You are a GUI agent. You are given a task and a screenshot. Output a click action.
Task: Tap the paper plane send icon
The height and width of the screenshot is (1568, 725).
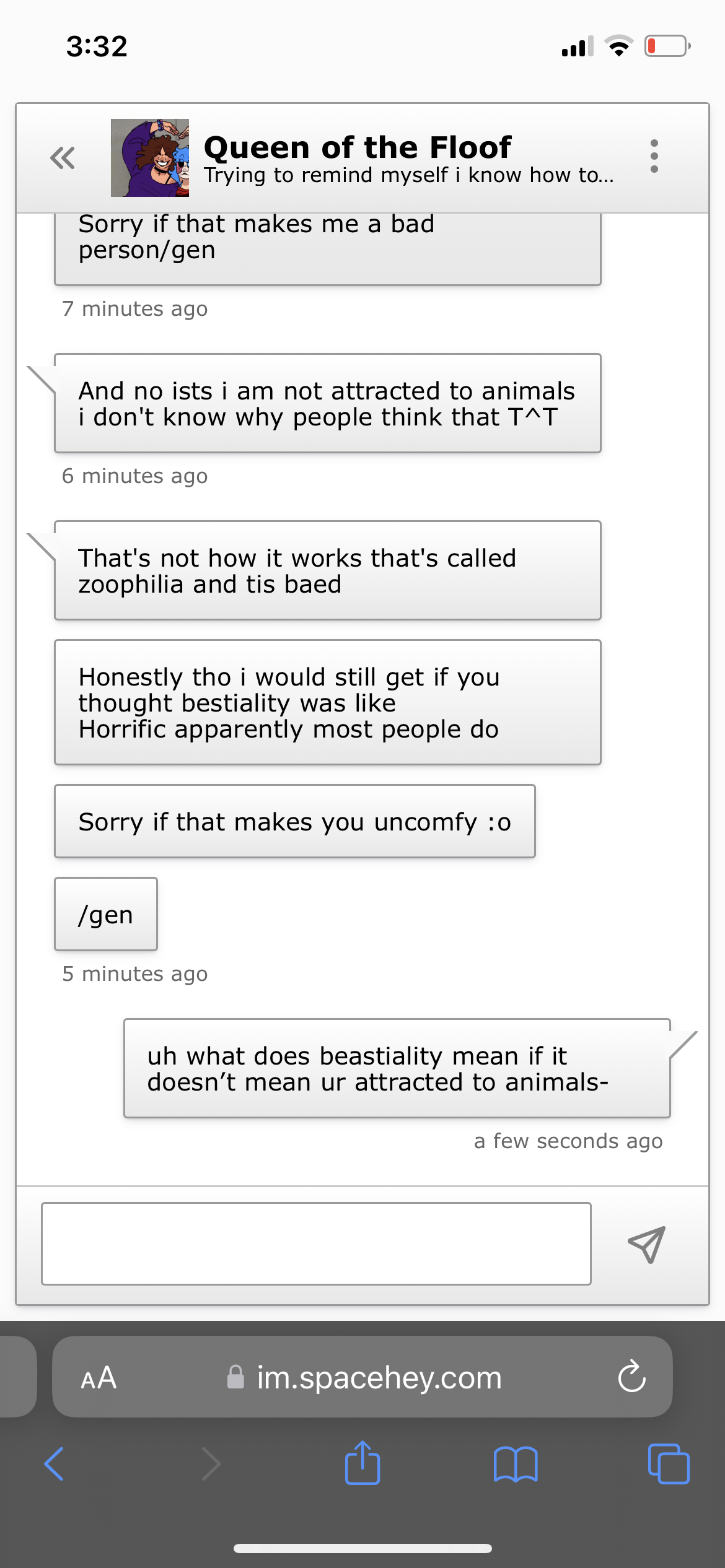tap(646, 1244)
